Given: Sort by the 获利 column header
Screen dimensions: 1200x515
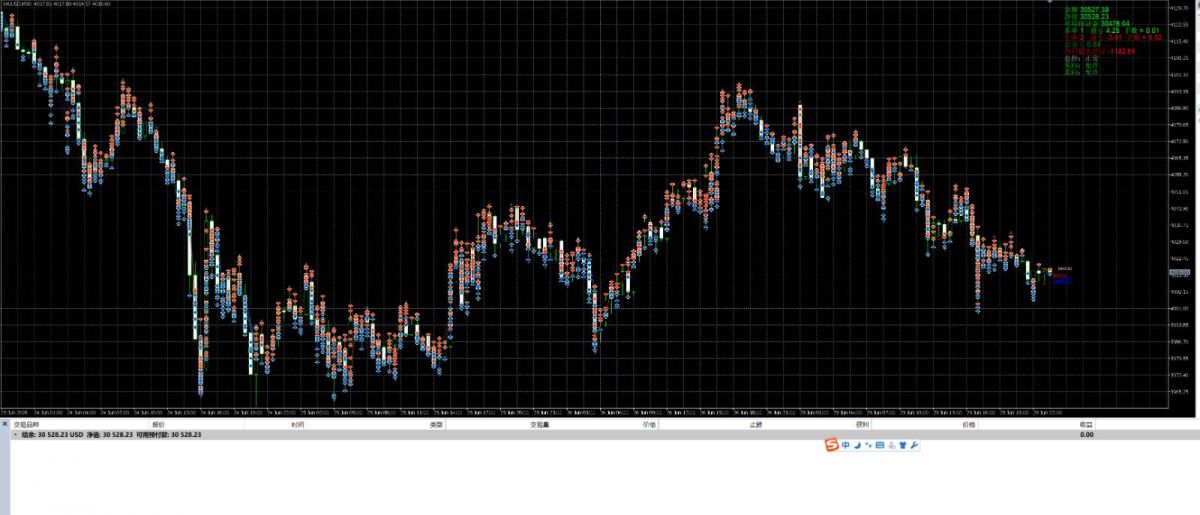Looking at the screenshot, I should coord(862,424).
